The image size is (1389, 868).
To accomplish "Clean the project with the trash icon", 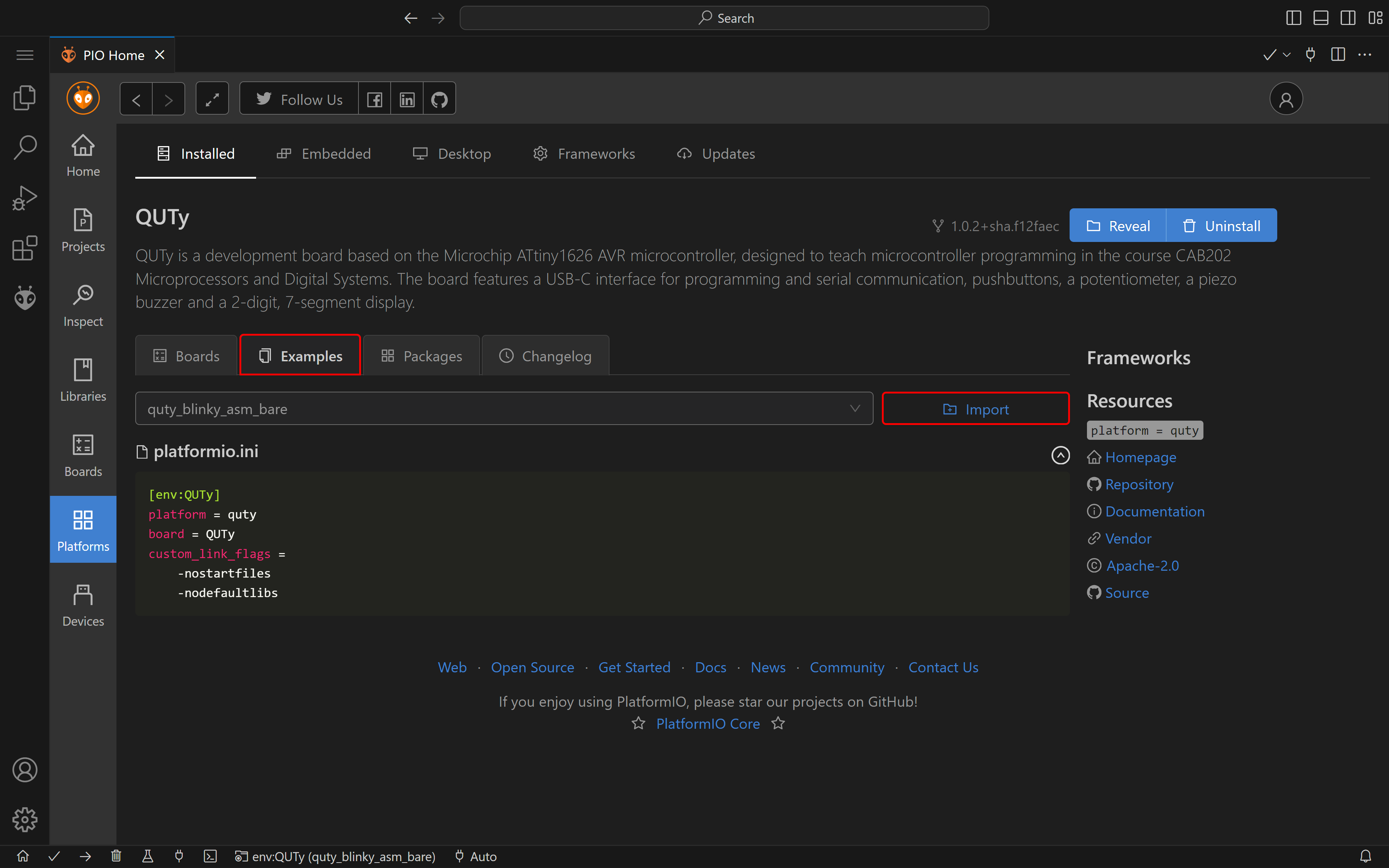I will pos(116,856).
